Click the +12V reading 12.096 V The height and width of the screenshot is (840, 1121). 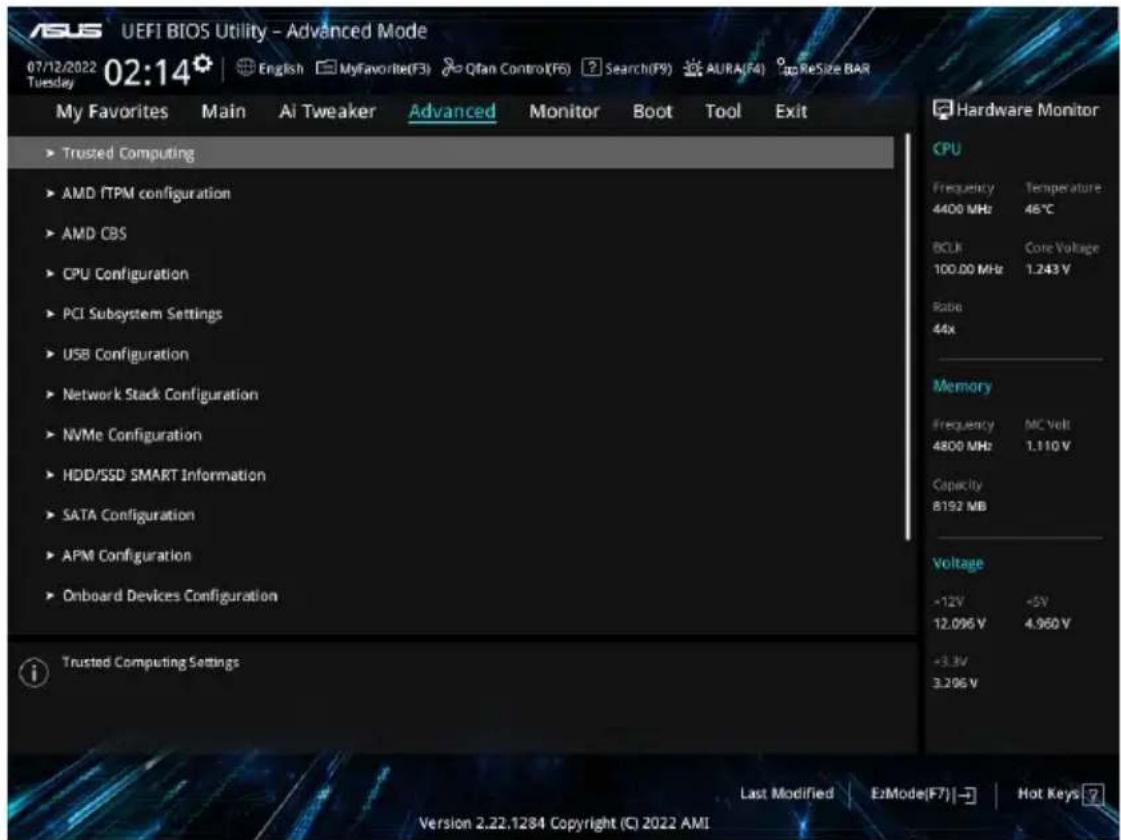click(959, 624)
